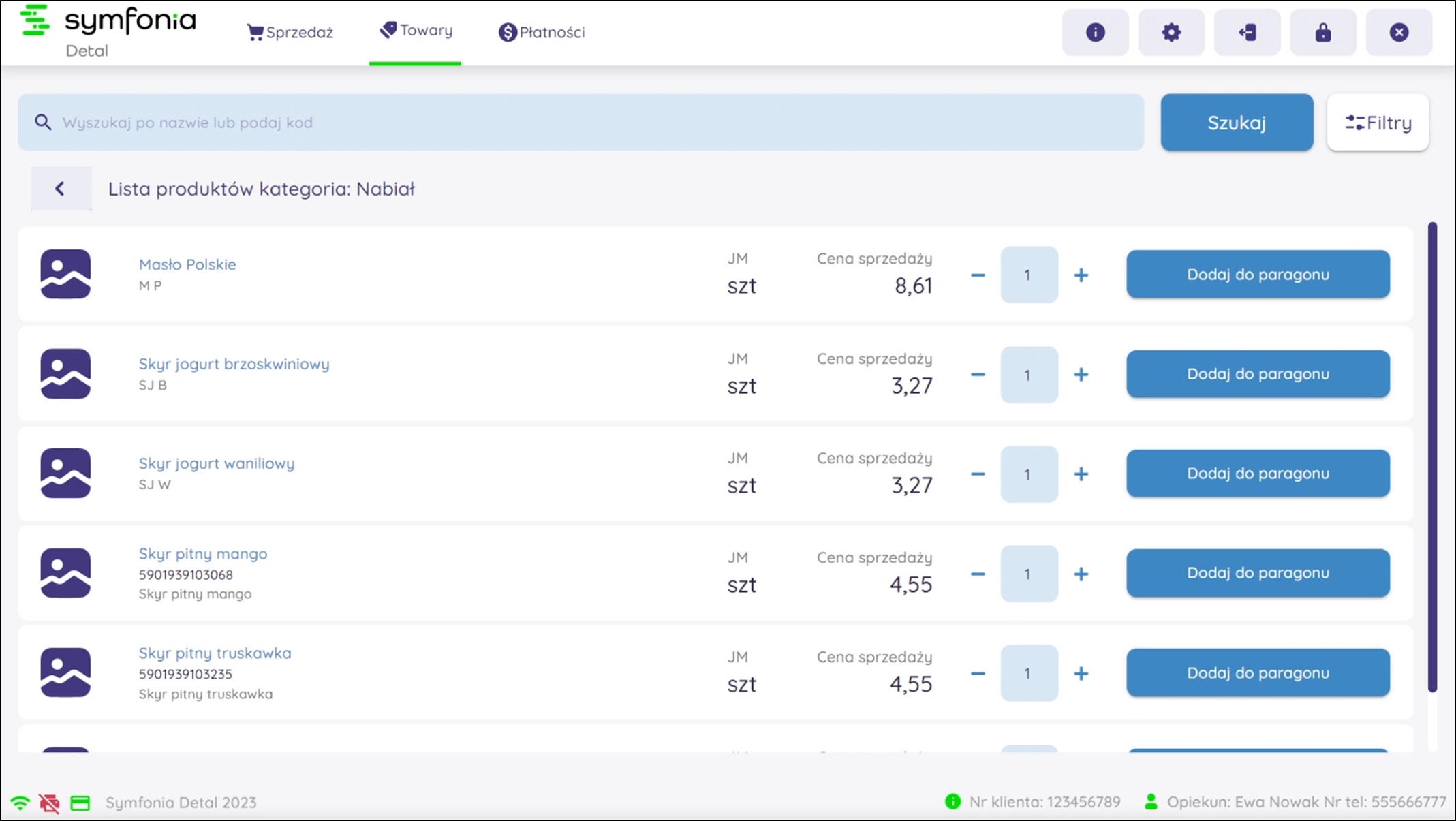This screenshot has width=1456, height=821.
Task: Focus the product search input field
Action: point(579,123)
